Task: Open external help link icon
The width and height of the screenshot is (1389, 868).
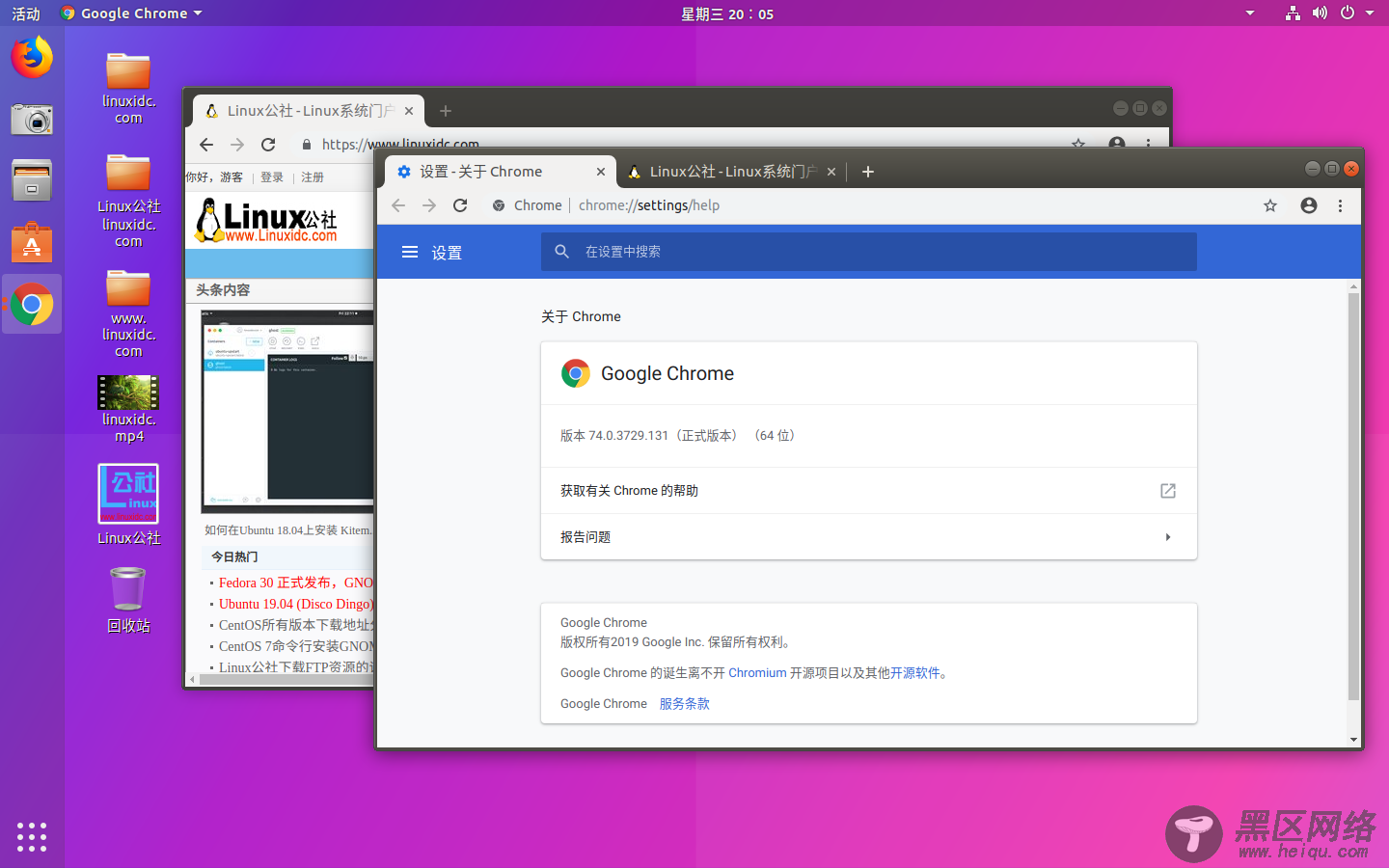Action: 1168,491
